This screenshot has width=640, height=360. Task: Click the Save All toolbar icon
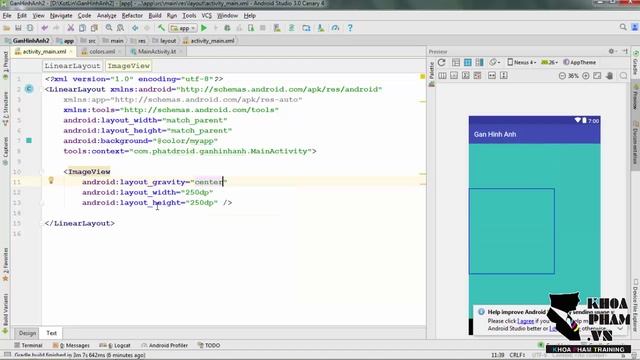[18, 28]
